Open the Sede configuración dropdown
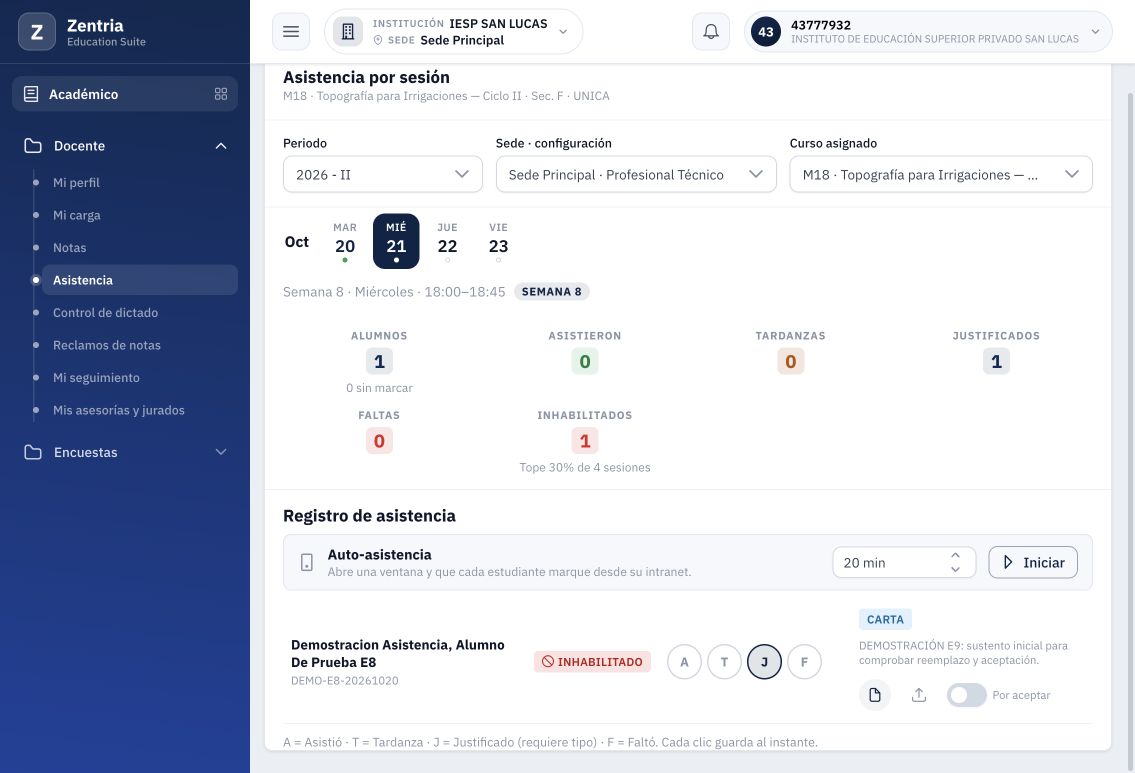The image size is (1135, 773). click(636, 174)
